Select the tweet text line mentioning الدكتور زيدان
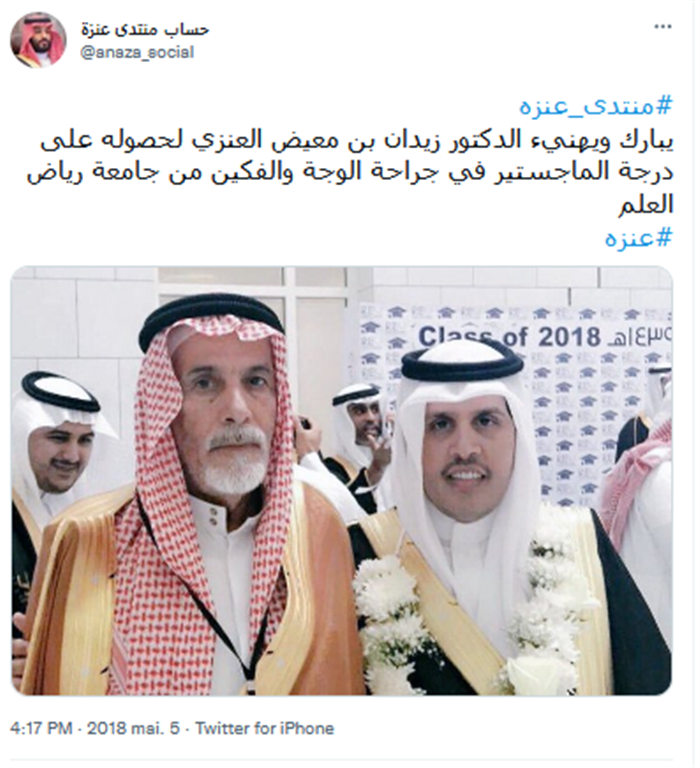The image size is (700, 768). pyautogui.click(x=356, y=141)
